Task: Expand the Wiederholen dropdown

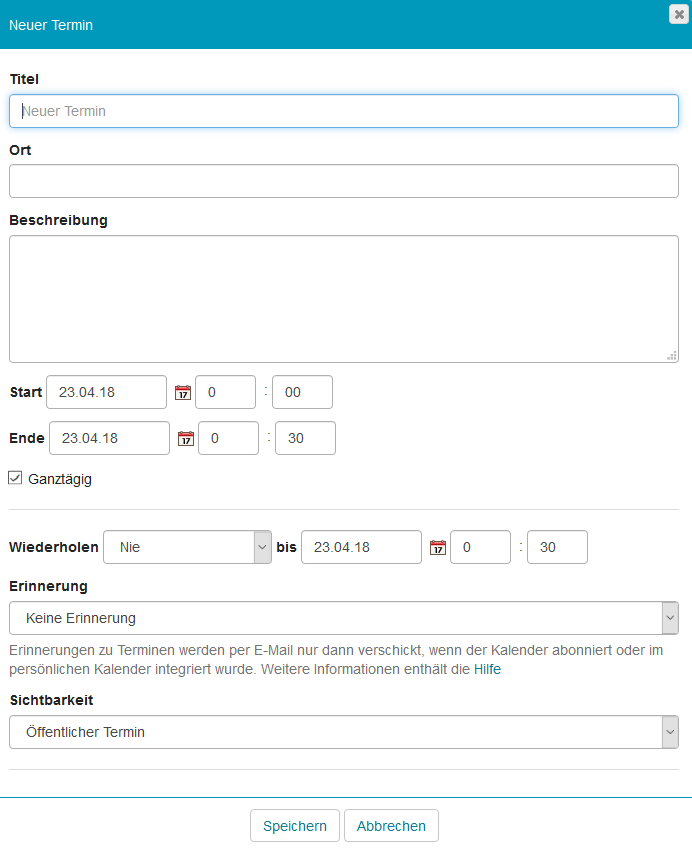Action: tap(187, 547)
